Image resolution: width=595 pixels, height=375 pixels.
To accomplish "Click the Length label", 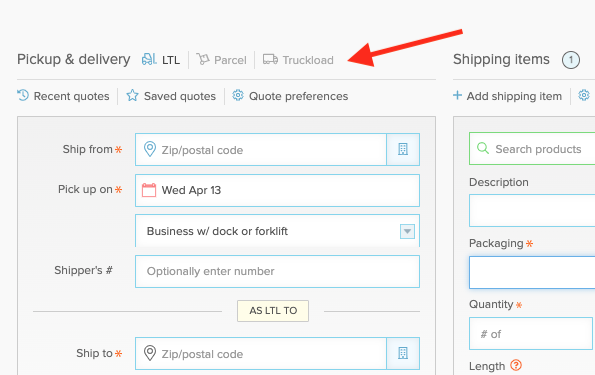I will coord(487,366).
